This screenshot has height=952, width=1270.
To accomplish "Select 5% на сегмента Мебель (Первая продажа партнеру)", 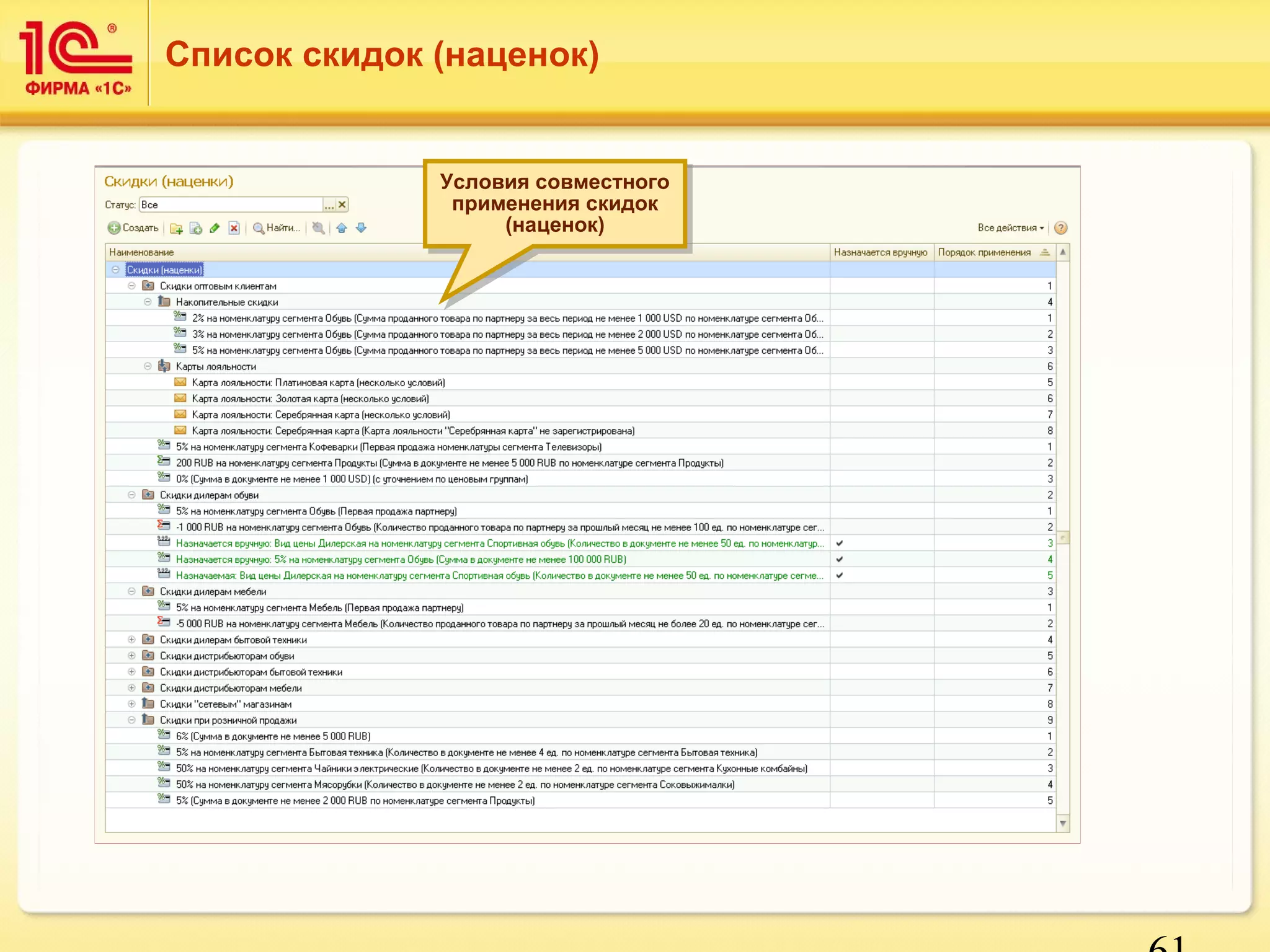I will pyautogui.click(x=581, y=607).
